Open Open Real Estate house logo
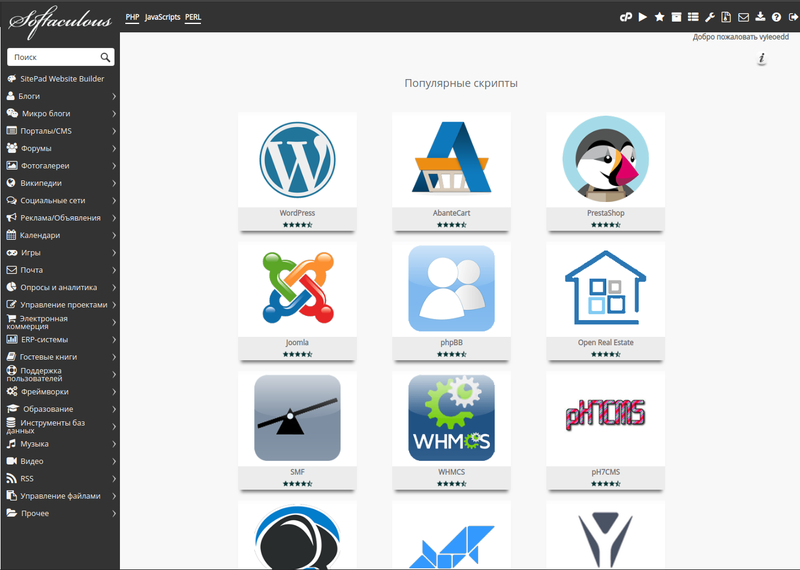Image resolution: width=800 pixels, height=570 pixels. pyautogui.click(x=606, y=287)
